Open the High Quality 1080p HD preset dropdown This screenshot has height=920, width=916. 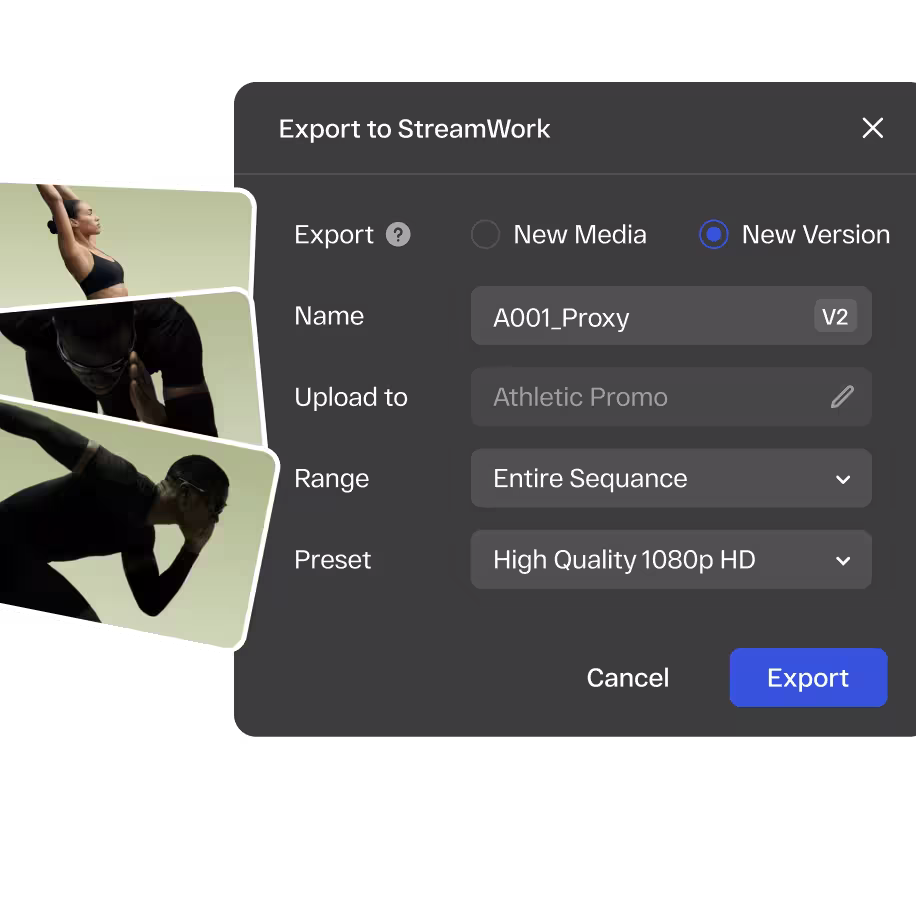[671, 560]
